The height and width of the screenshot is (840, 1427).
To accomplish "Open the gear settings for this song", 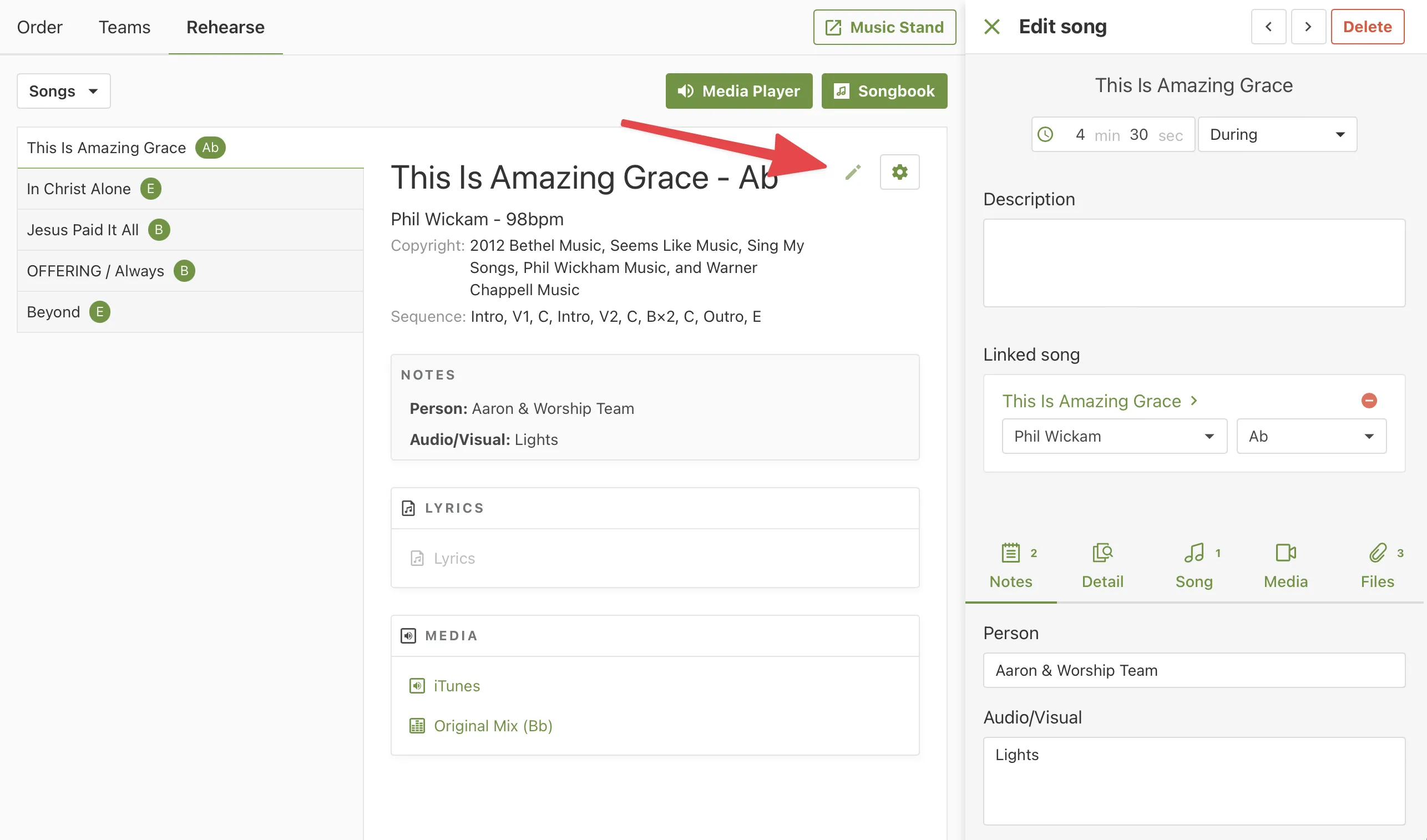I will click(x=899, y=172).
